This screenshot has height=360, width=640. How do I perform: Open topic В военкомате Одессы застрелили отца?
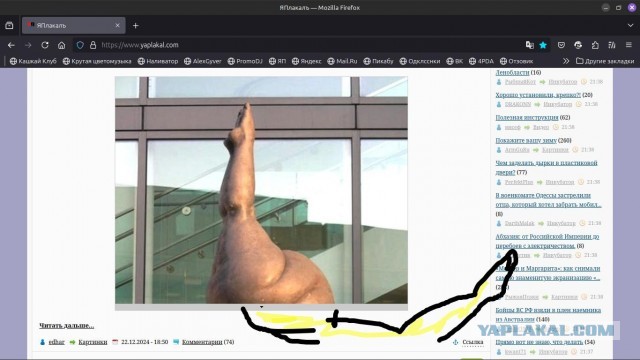[x=548, y=200]
